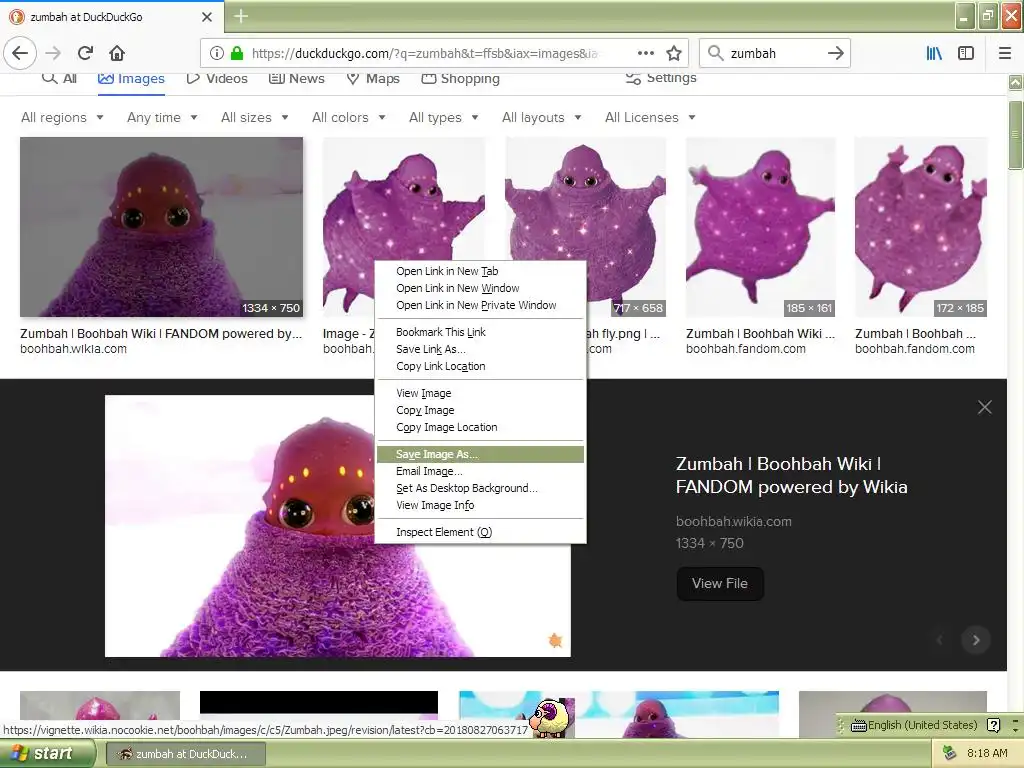This screenshot has width=1024, height=768.
Task: Show site information via the info icon
Action: point(217,53)
